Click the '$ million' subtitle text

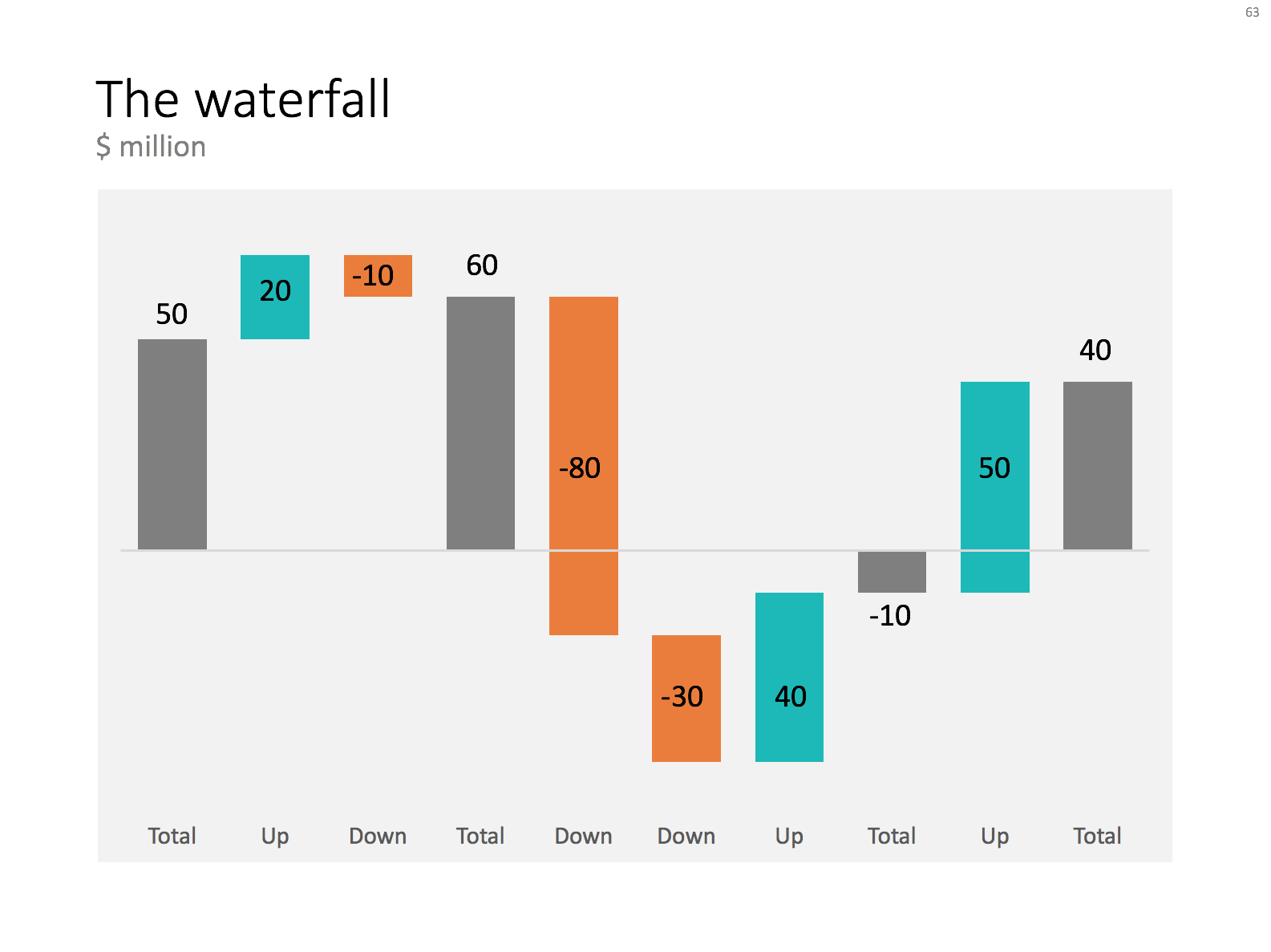[x=151, y=147]
